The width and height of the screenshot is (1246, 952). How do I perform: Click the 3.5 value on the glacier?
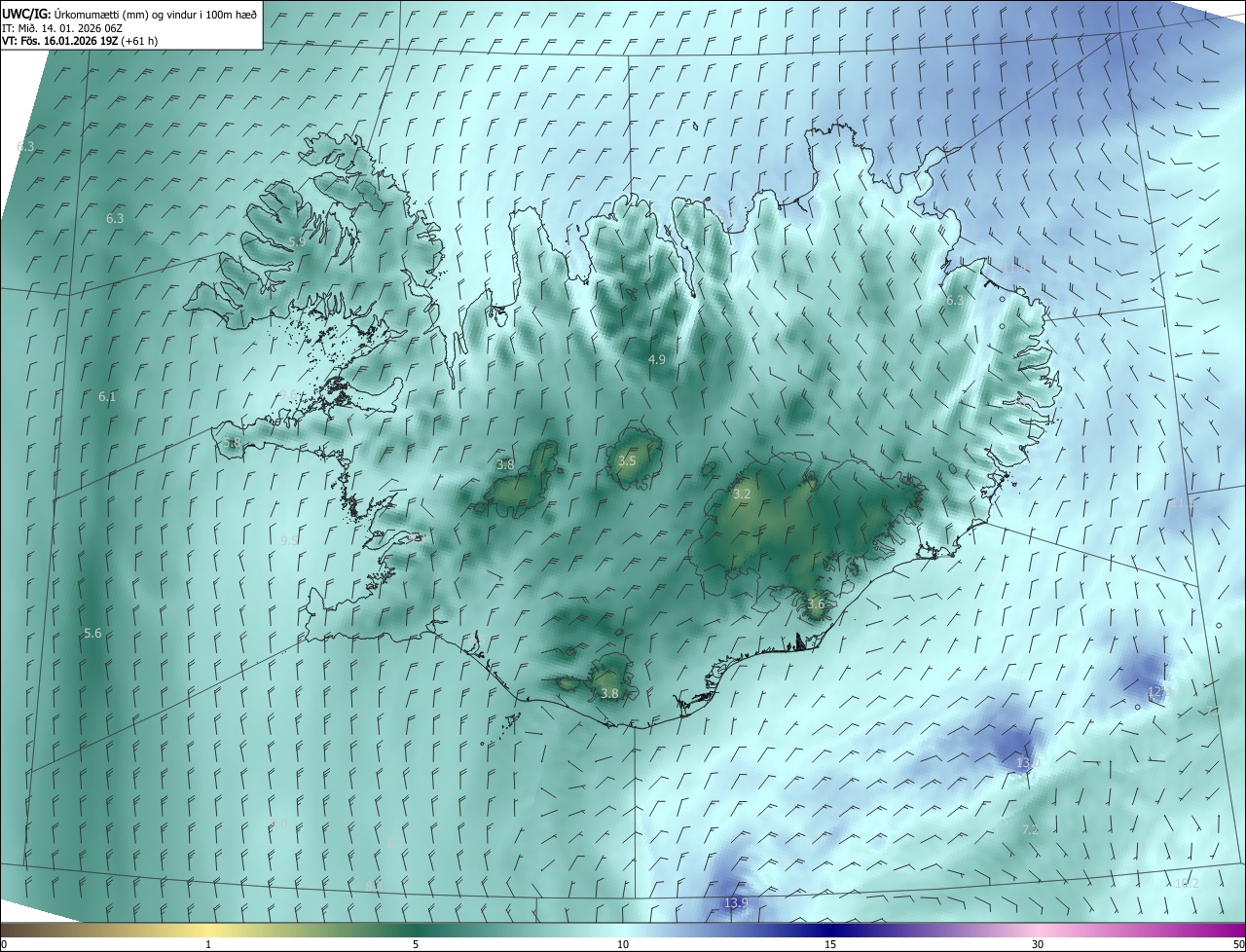627,461
